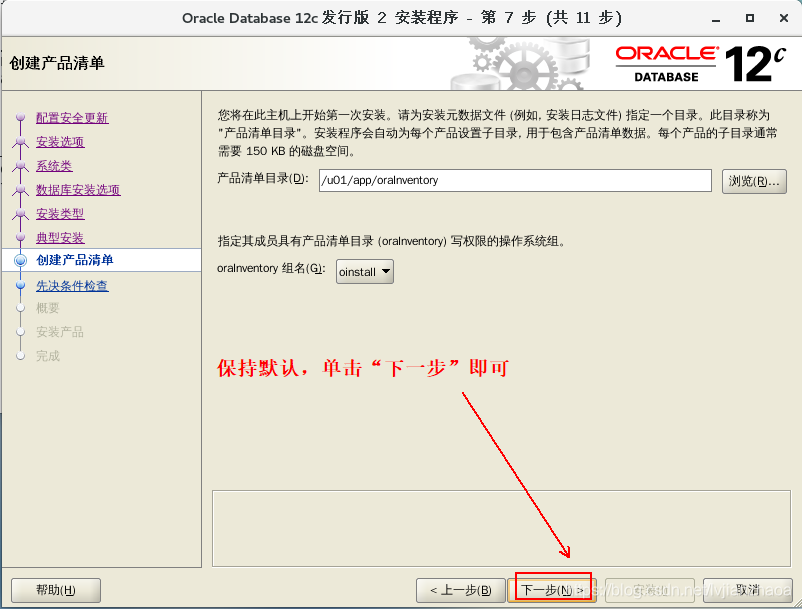This screenshot has width=802, height=609.
Task: Open the 先决条件检查 step link
Action: 72,286
